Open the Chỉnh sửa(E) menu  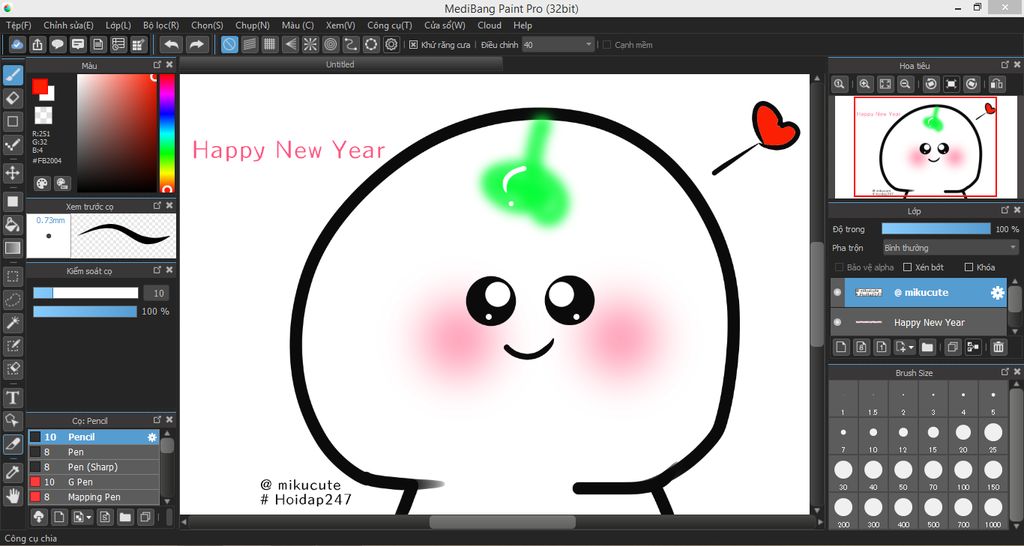[69, 25]
